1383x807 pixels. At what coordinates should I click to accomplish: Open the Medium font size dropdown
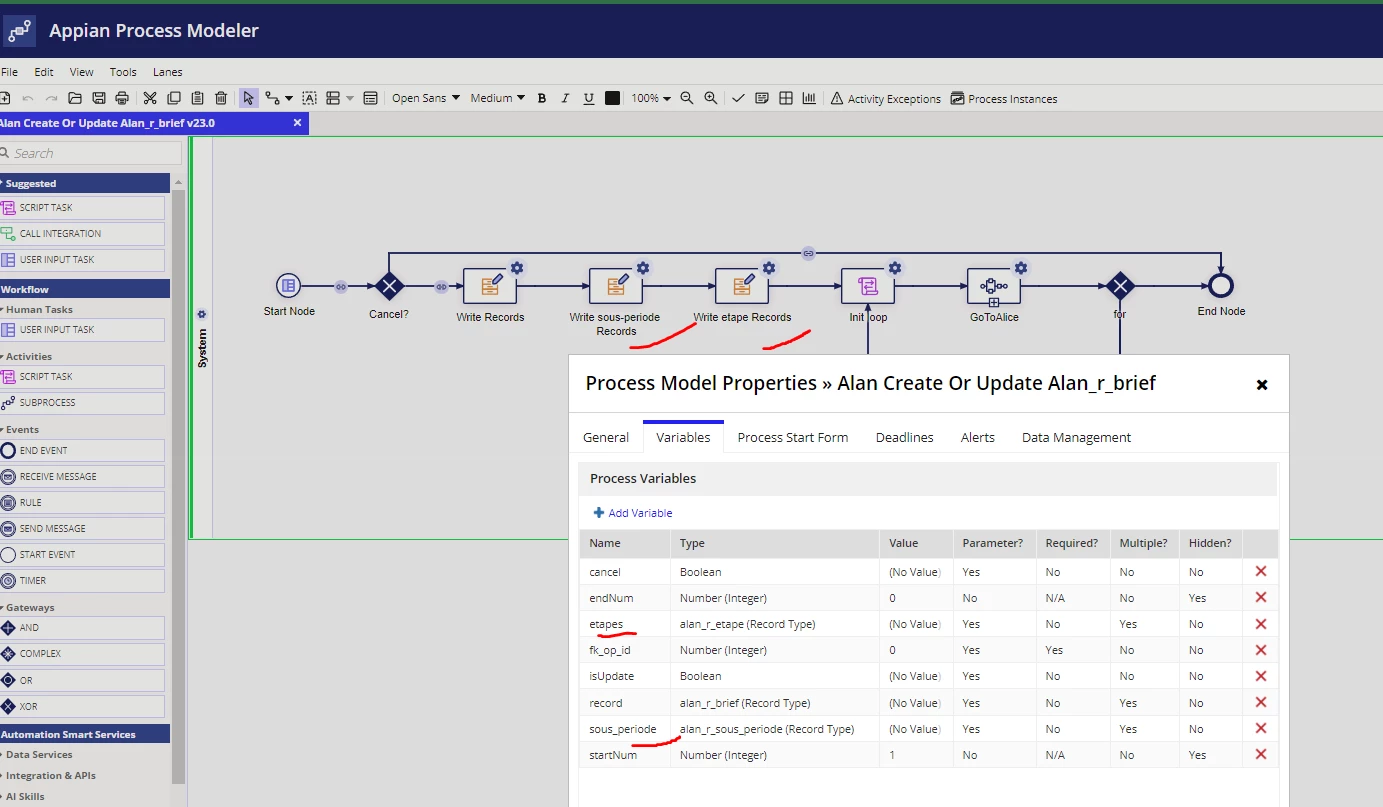click(498, 98)
